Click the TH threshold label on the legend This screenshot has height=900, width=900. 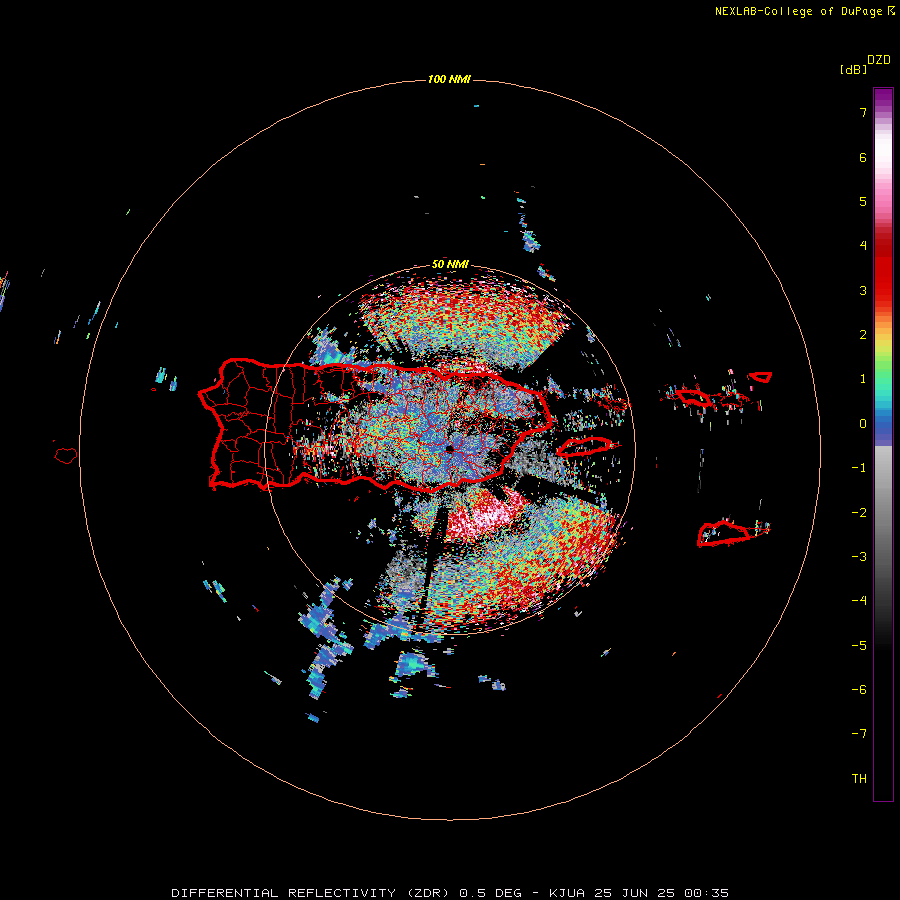point(859,779)
